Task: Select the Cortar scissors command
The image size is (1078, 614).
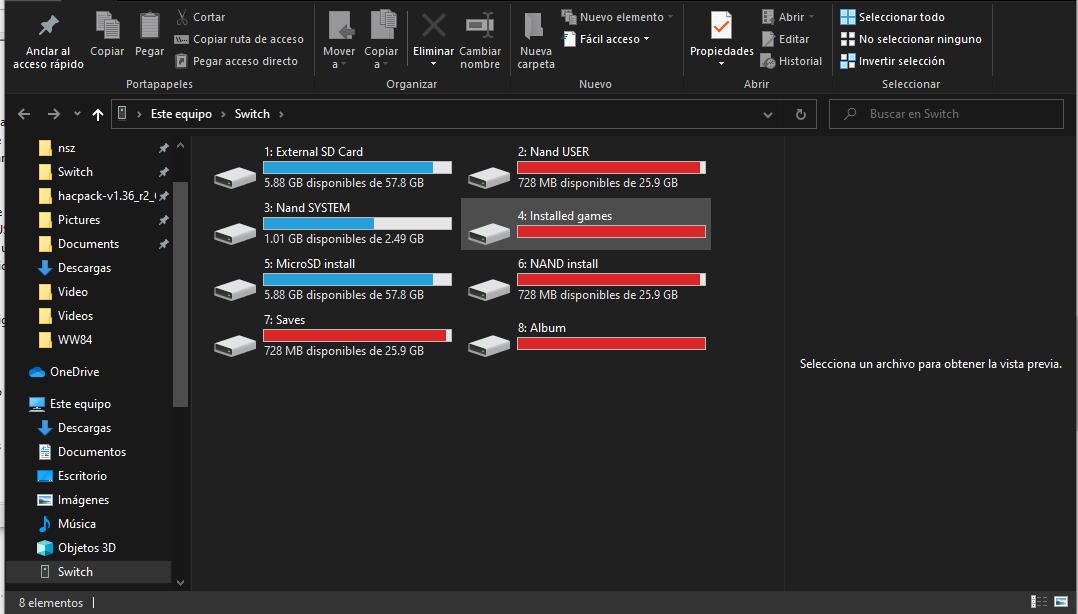Action: pyautogui.click(x=200, y=17)
